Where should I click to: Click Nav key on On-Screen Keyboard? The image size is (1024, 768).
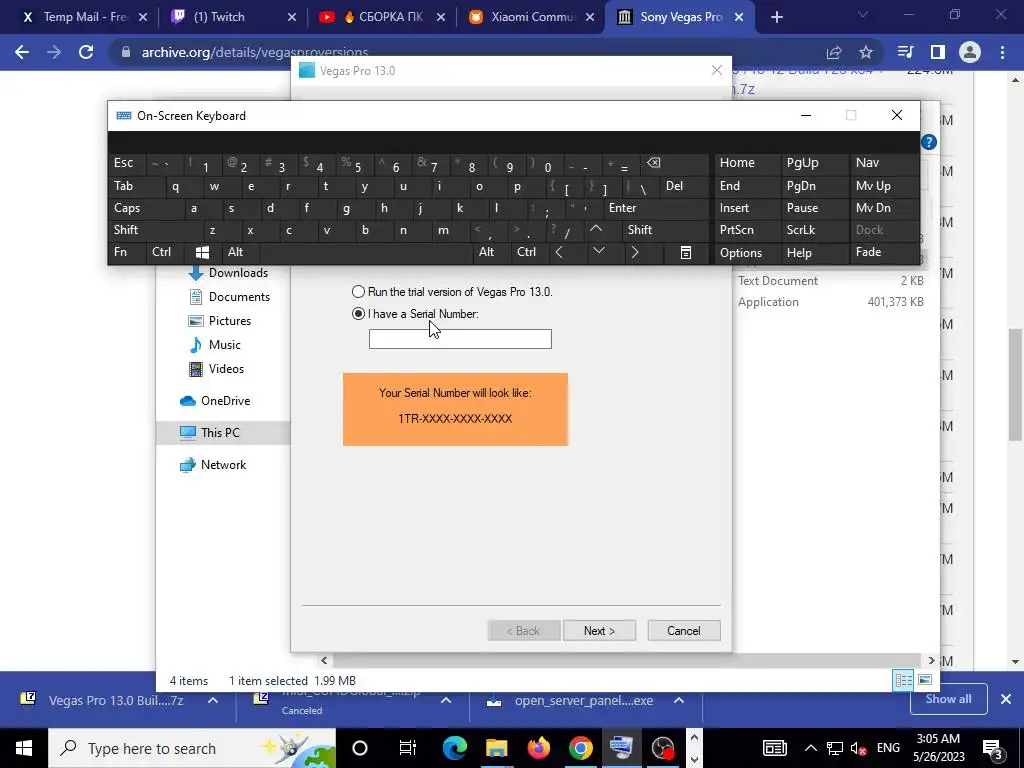(867, 163)
